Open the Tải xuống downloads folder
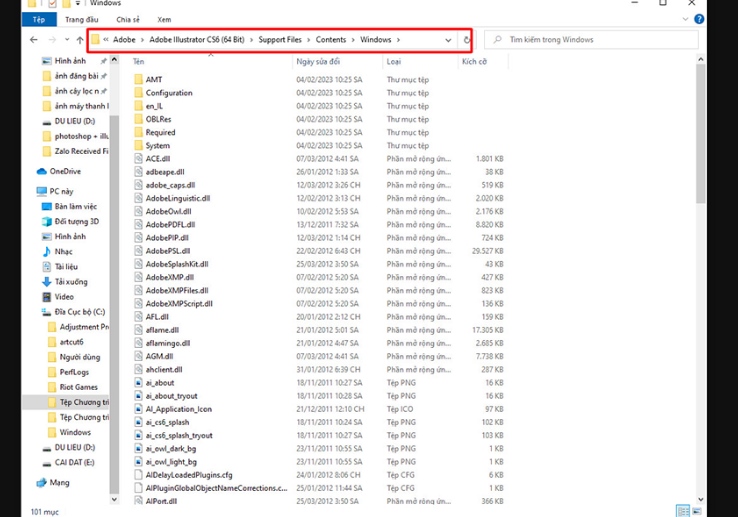This screenshot has width=738, height=517. pyautogui.click(x=70, y=282)
